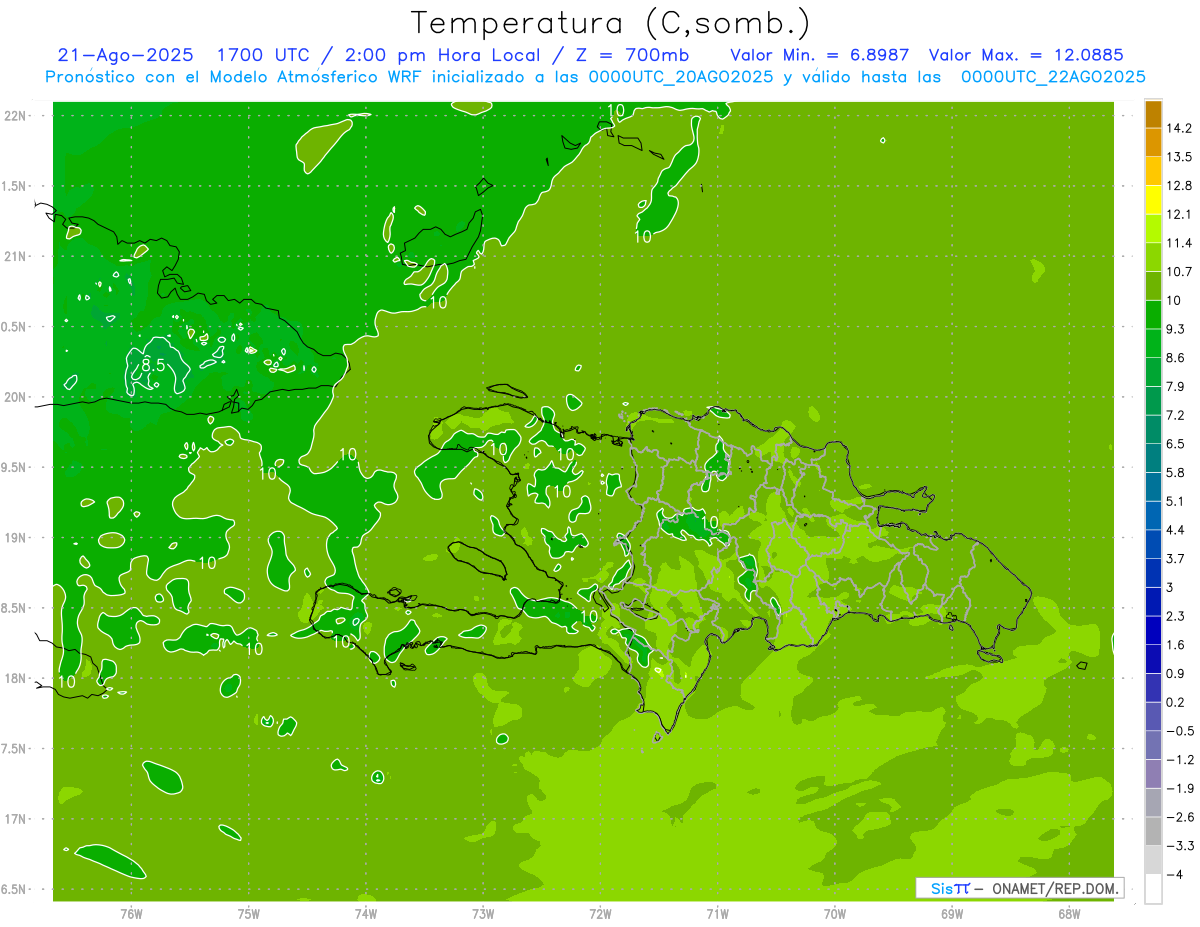
Task: Click the color bar value "10.7"
Action: click(x=1179, y=272)
